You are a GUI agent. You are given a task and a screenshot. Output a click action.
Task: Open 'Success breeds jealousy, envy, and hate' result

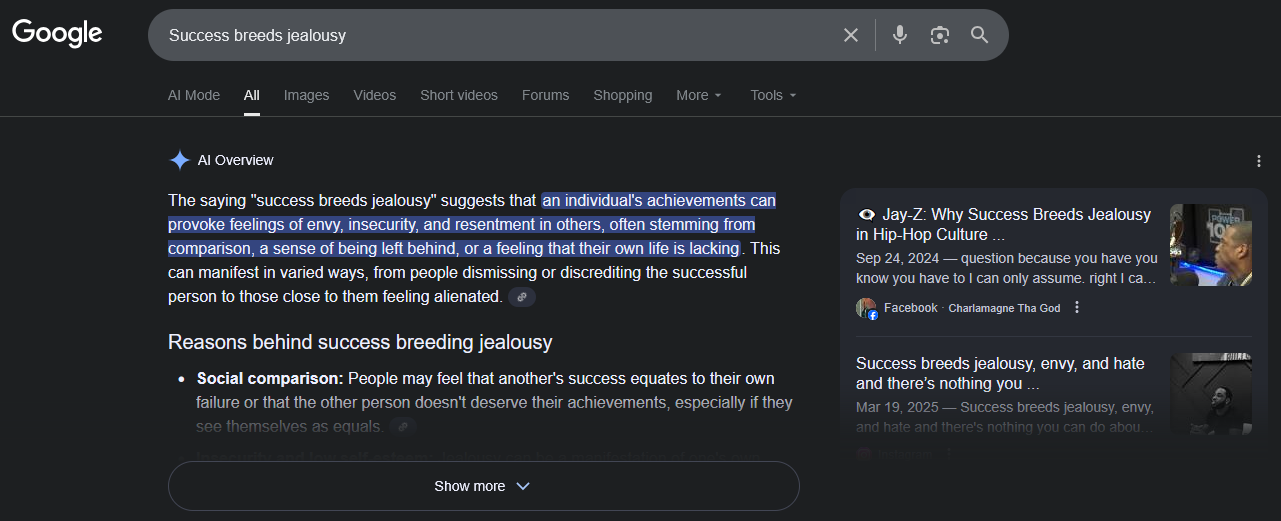point(1000,373)
